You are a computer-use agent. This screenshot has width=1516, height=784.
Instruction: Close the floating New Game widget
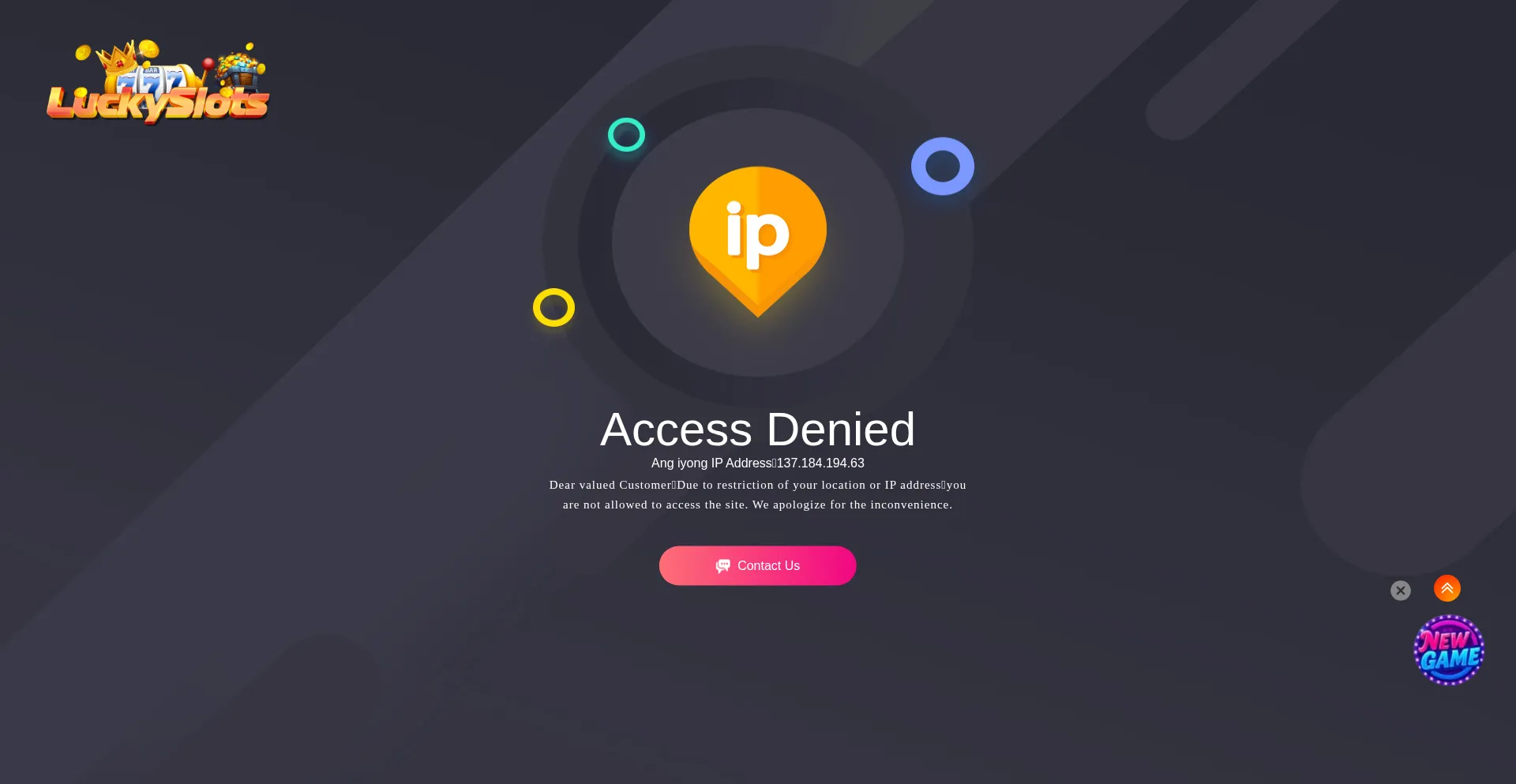(1400, 591)
